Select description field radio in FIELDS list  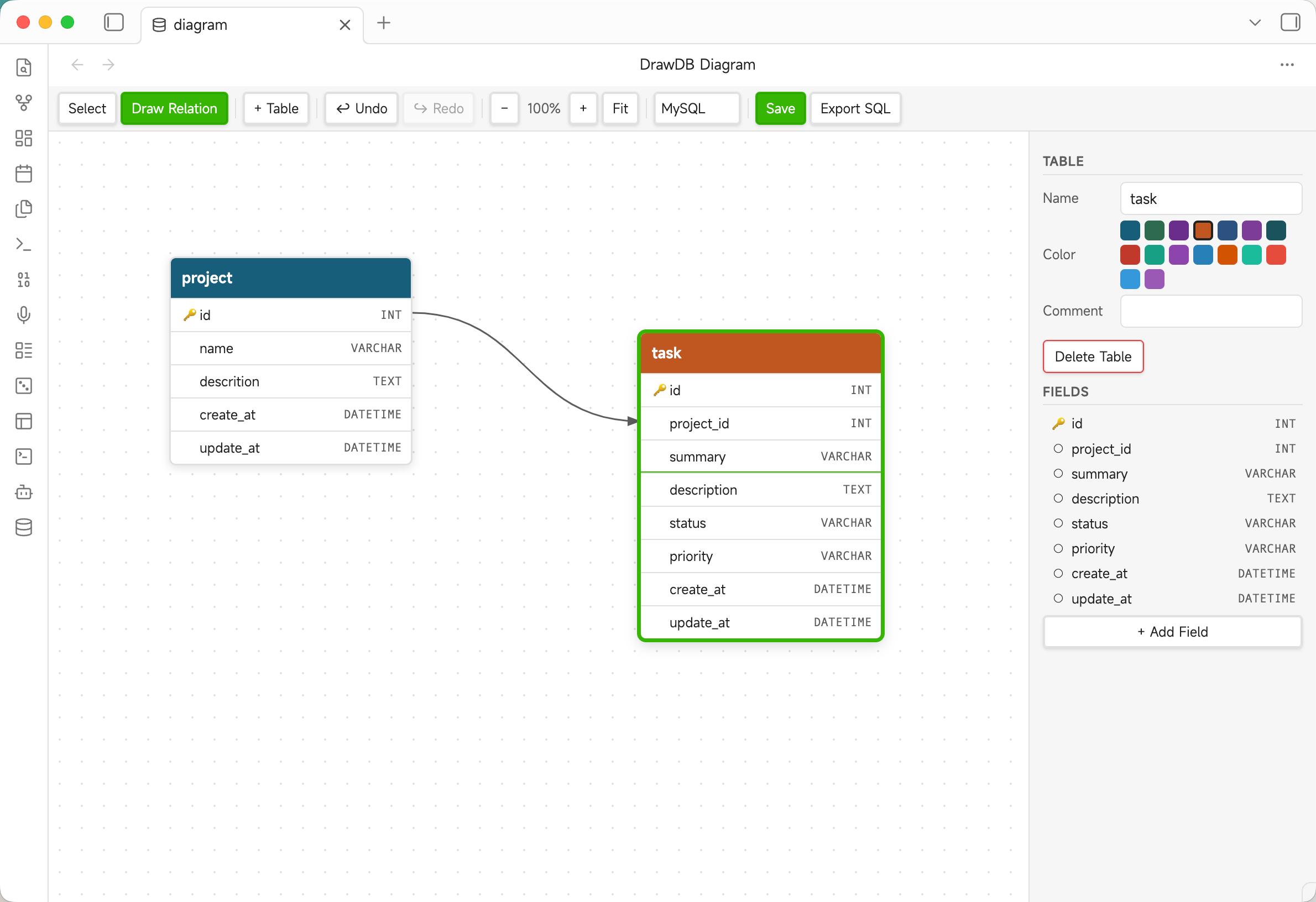click(x=1058, y=499)
